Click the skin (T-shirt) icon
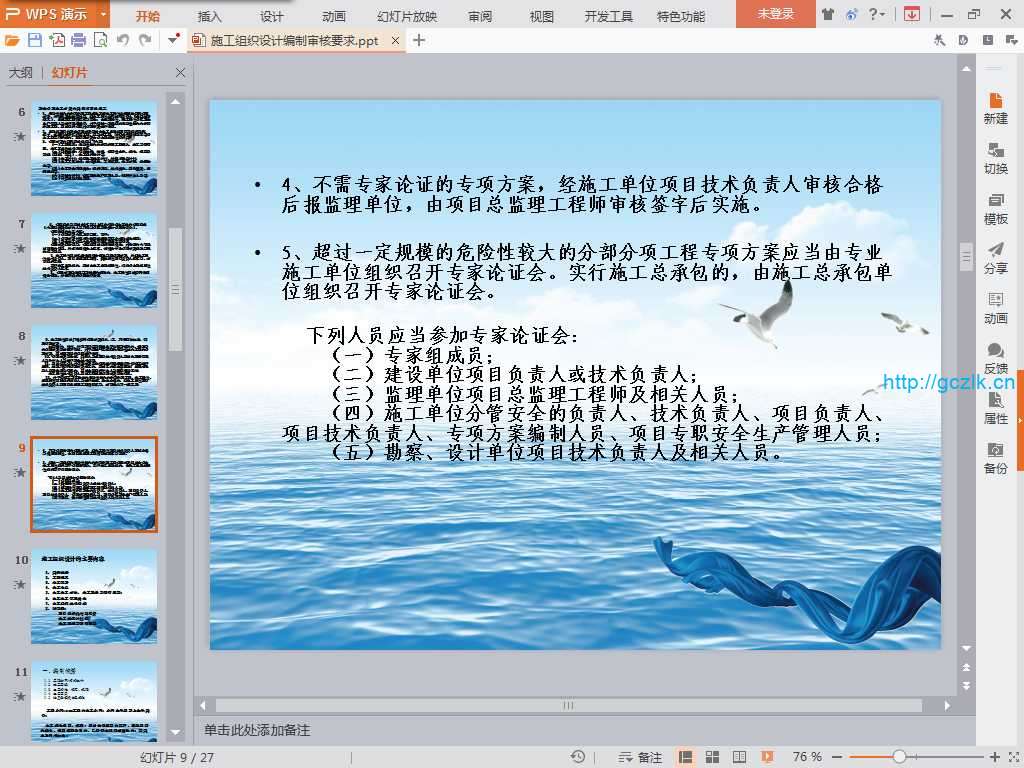Image resolution: width=1024 pixels, height=768 pixels. point(827,14)
